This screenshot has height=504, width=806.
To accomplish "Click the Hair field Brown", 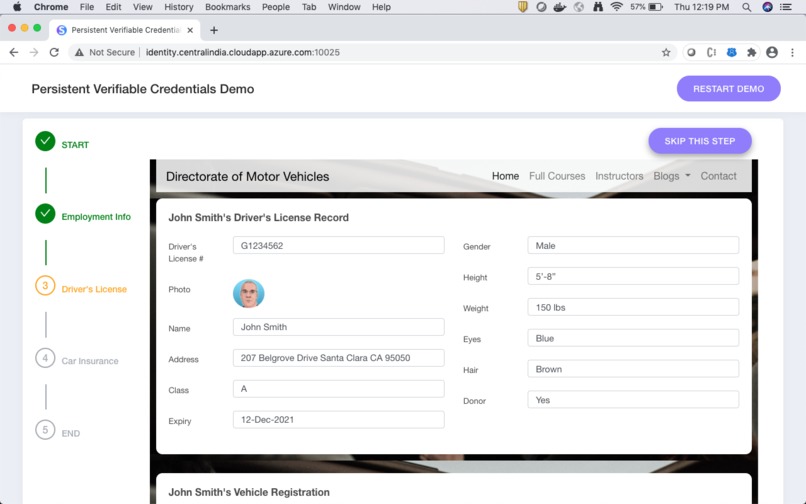I will click(633, 369).
